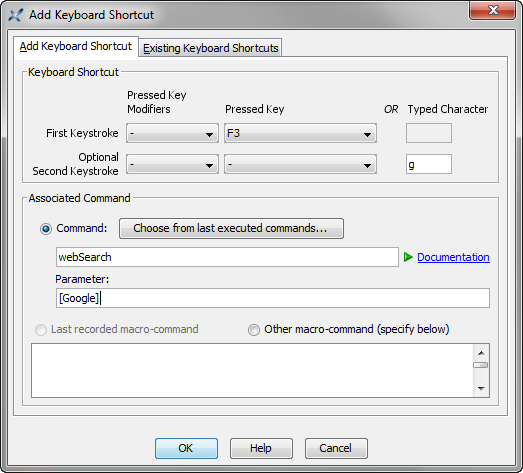Switch to the Add Keyboard Shortcut tab
The width and height of the screenshot is (523, 473).
click(76, 46)
